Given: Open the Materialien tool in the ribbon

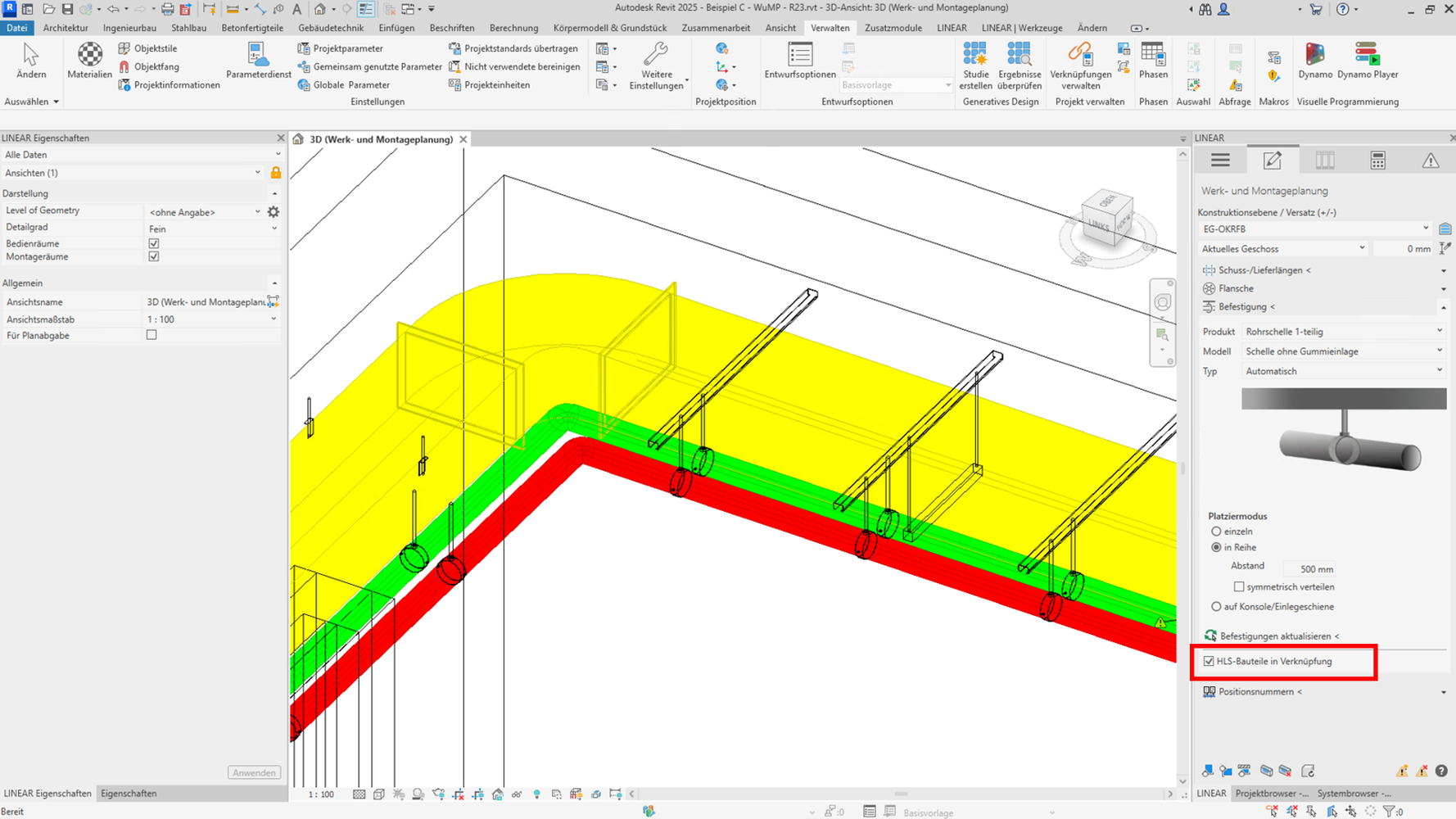Looking at the screenshot, I should (89, 61).
